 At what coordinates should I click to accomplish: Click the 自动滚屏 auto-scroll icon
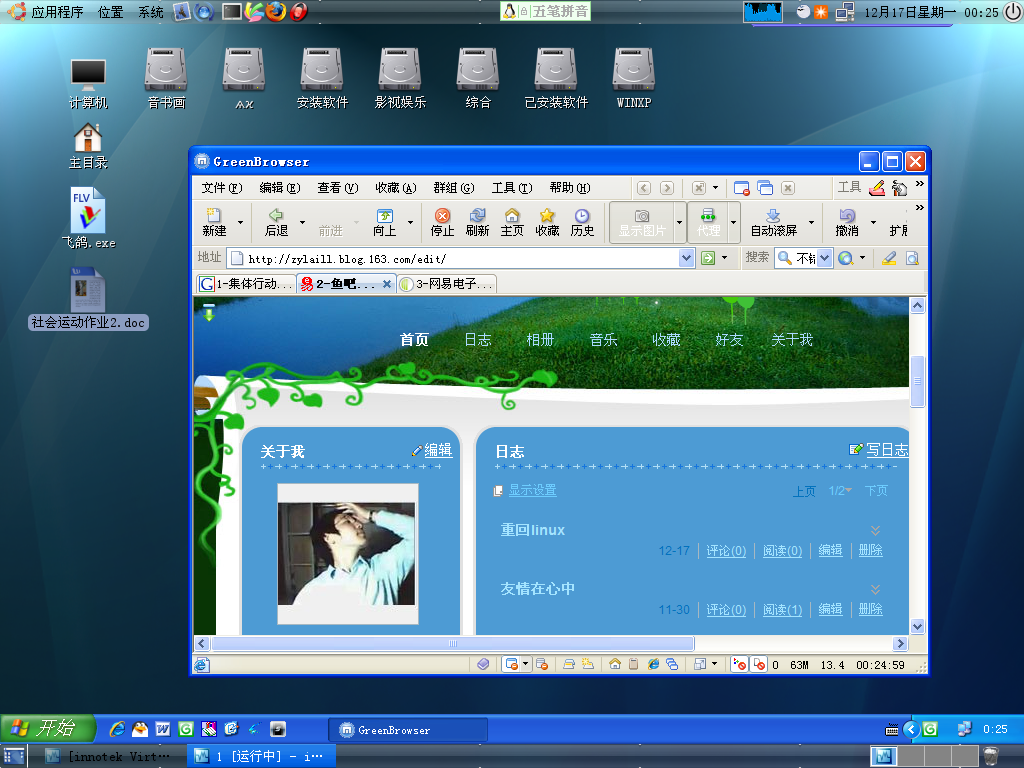click(774, 223)
